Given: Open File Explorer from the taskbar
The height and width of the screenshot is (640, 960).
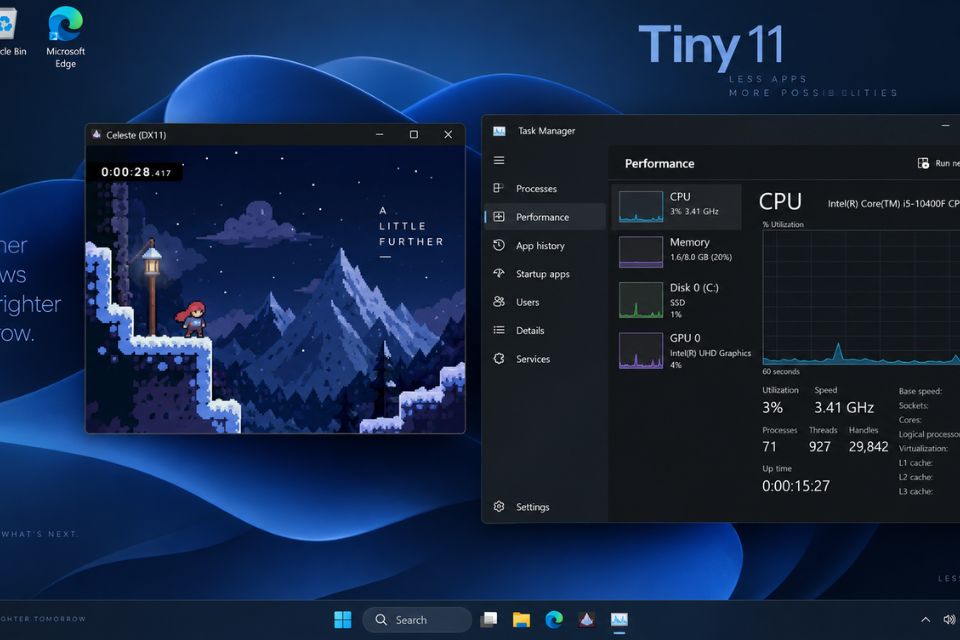Looking at the screenshot, I should coord(522,620).
